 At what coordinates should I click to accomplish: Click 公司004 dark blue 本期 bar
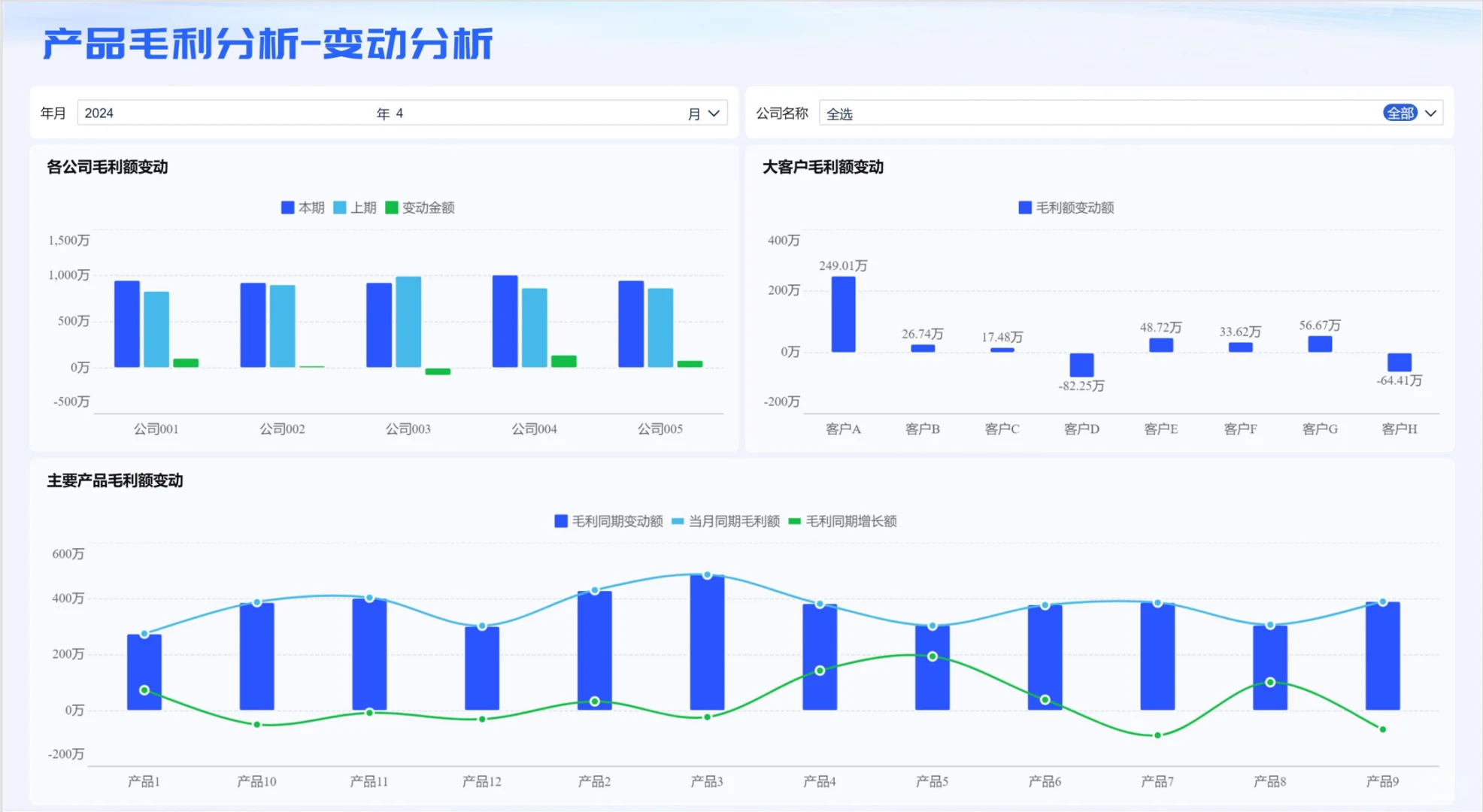505,321
